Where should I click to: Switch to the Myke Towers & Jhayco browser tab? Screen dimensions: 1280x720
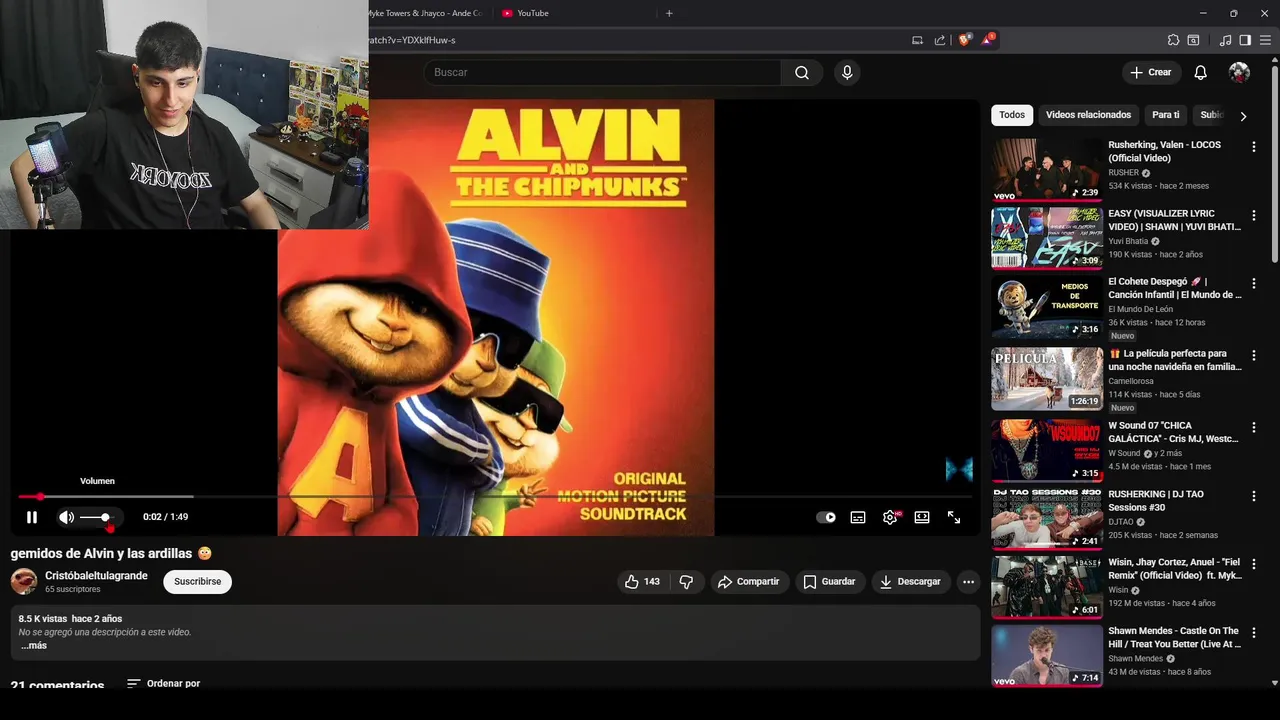pyautogui.click(x=425, y=13)
